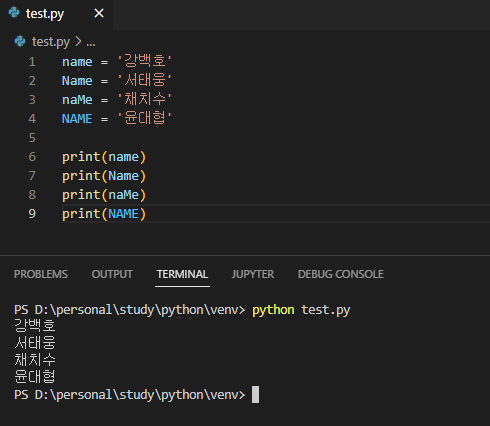
Task: Click line number 9 in the gutter
Action: [x=32, y=214]
